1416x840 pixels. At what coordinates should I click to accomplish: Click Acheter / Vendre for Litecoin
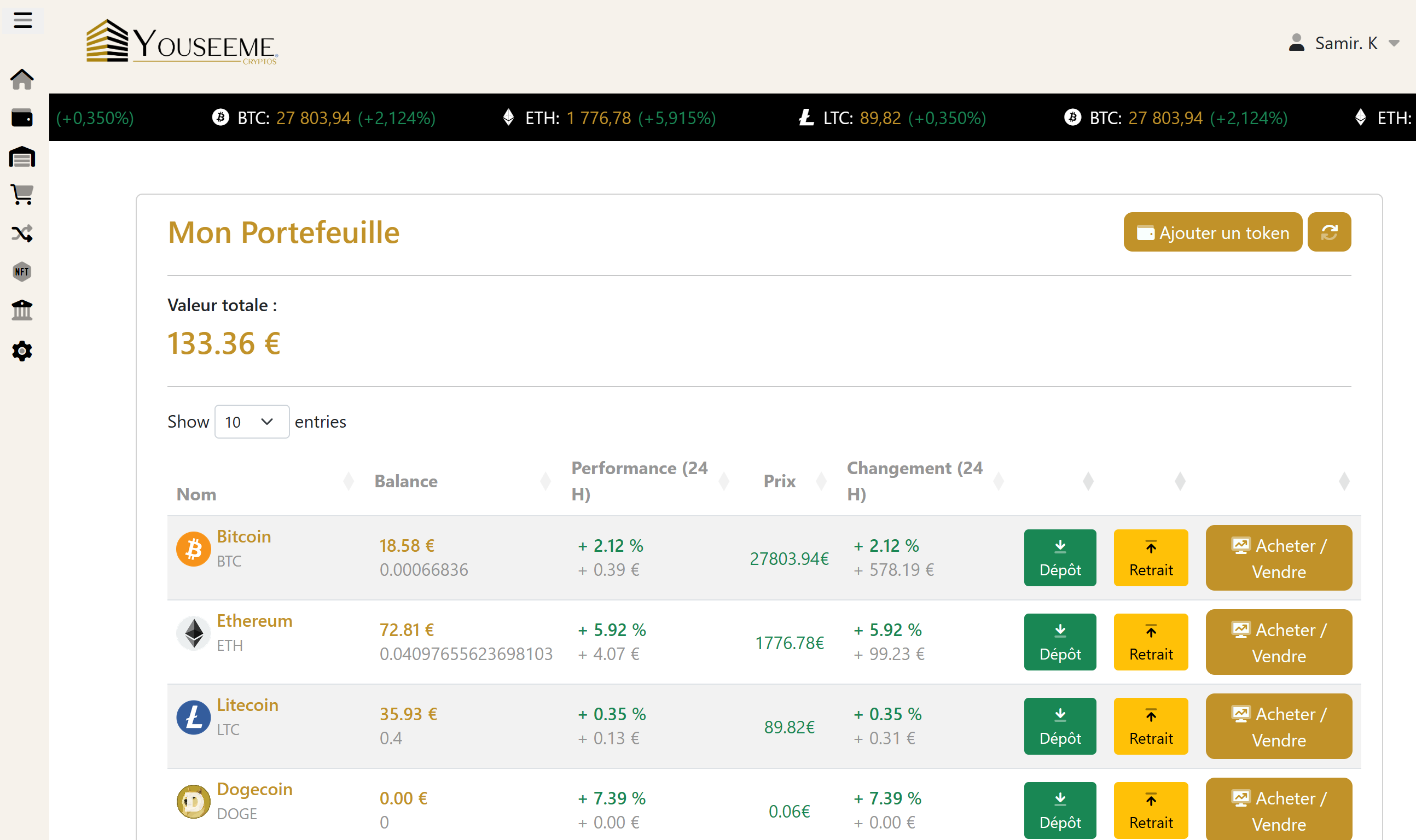[1278, 726]
